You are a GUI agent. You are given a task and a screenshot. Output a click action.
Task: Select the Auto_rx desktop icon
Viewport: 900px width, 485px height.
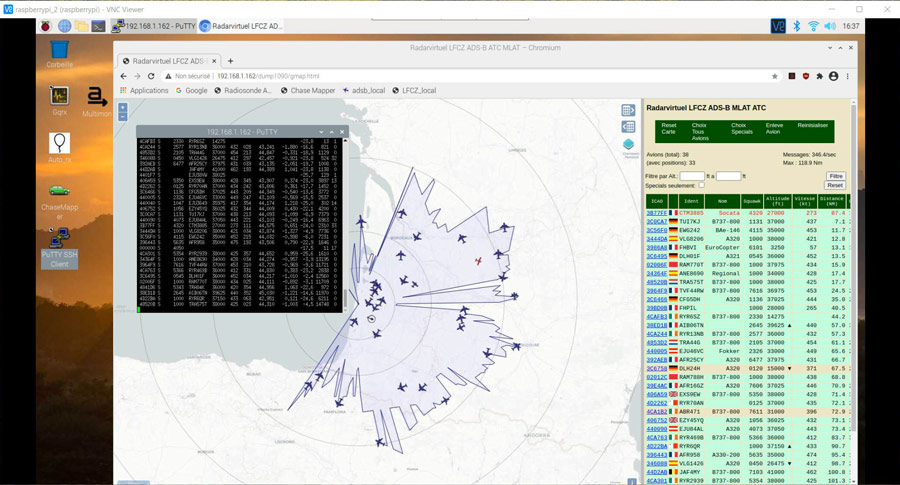pos(60,148)
